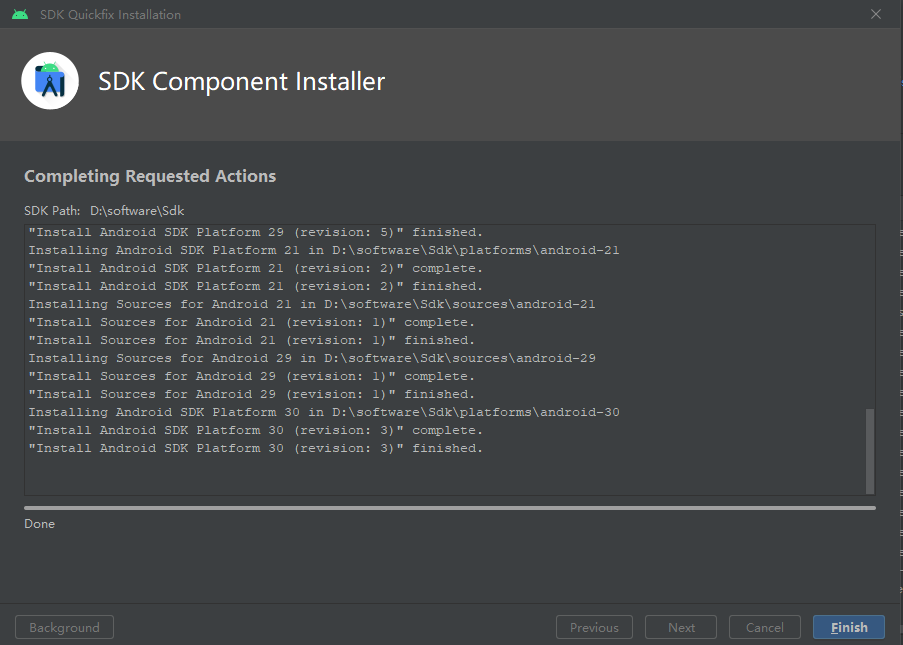Click the Next button
The width and height of the screenshot is (903, 645).
click(x=681, y=627)
